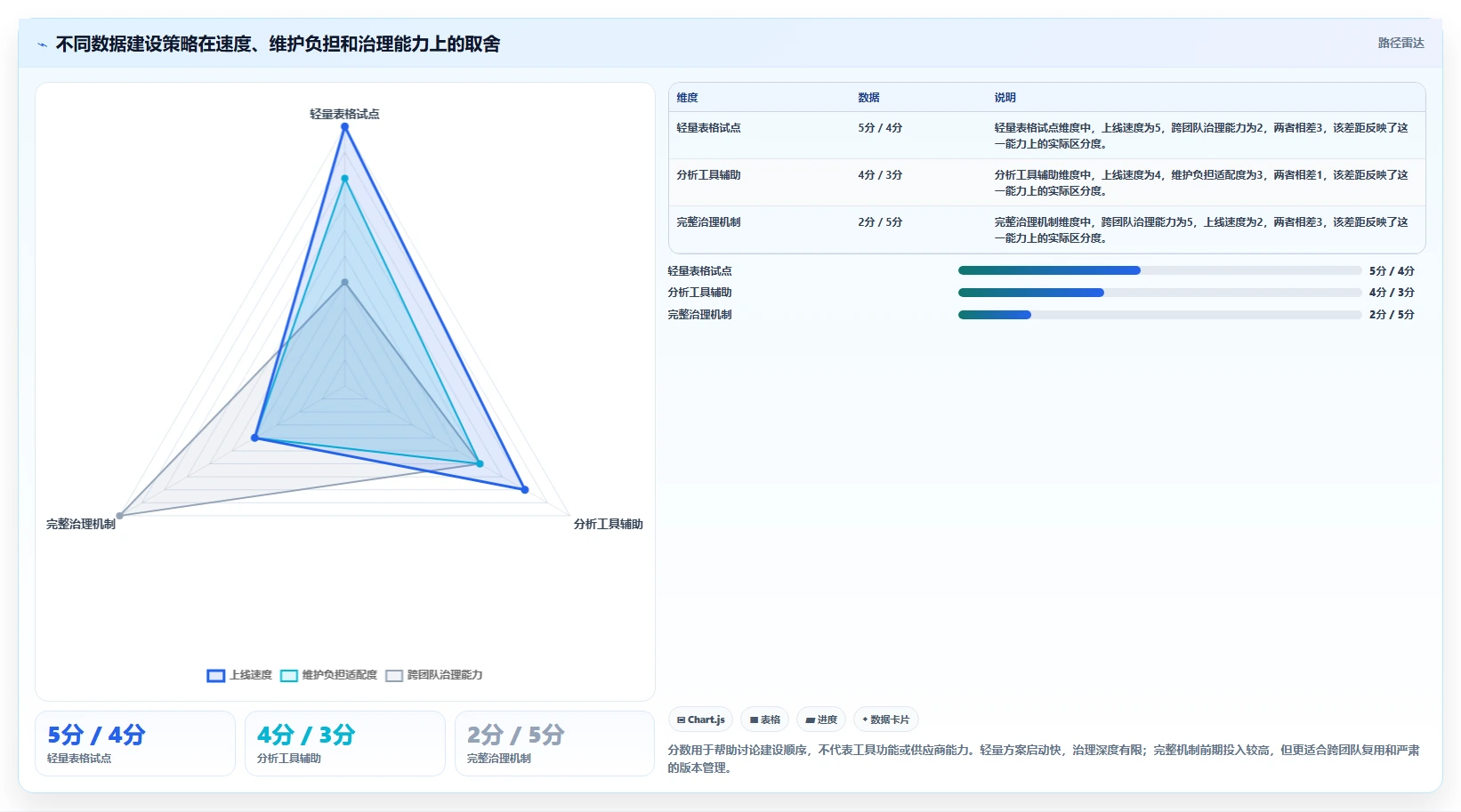Select the 数据卡片 tag
Screen dimensions: 1461x812
tap(885, 720)
